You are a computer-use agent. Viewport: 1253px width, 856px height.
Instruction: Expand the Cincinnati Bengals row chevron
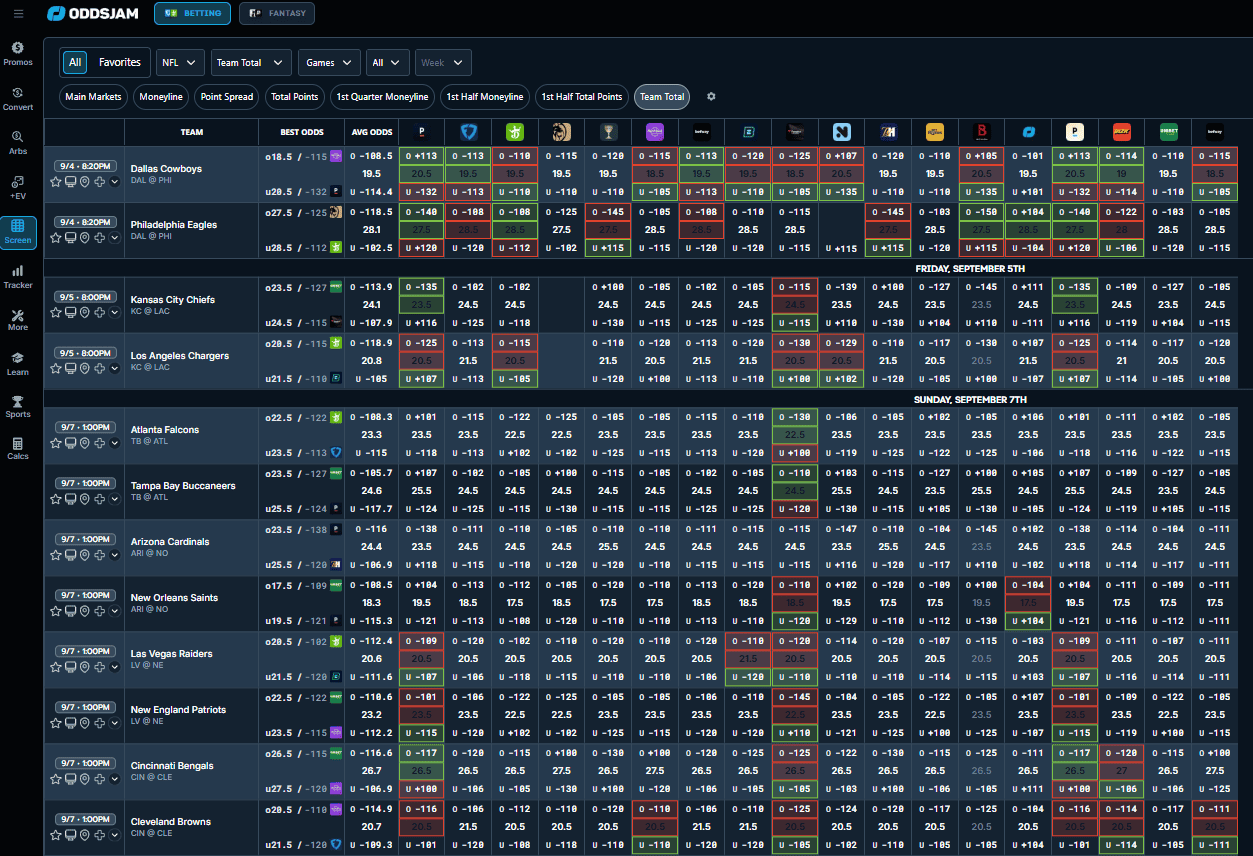point(115,778)
